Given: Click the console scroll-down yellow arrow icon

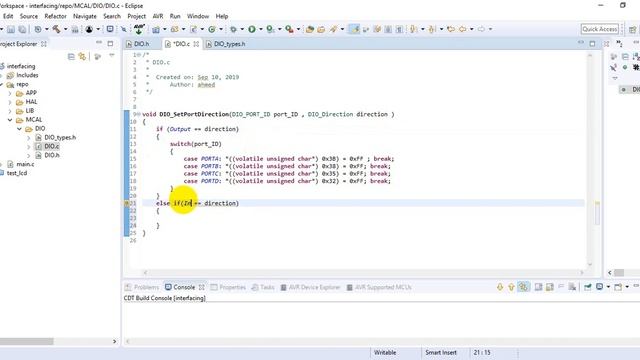Looking at the screenshot, I should tap(500, 287).
